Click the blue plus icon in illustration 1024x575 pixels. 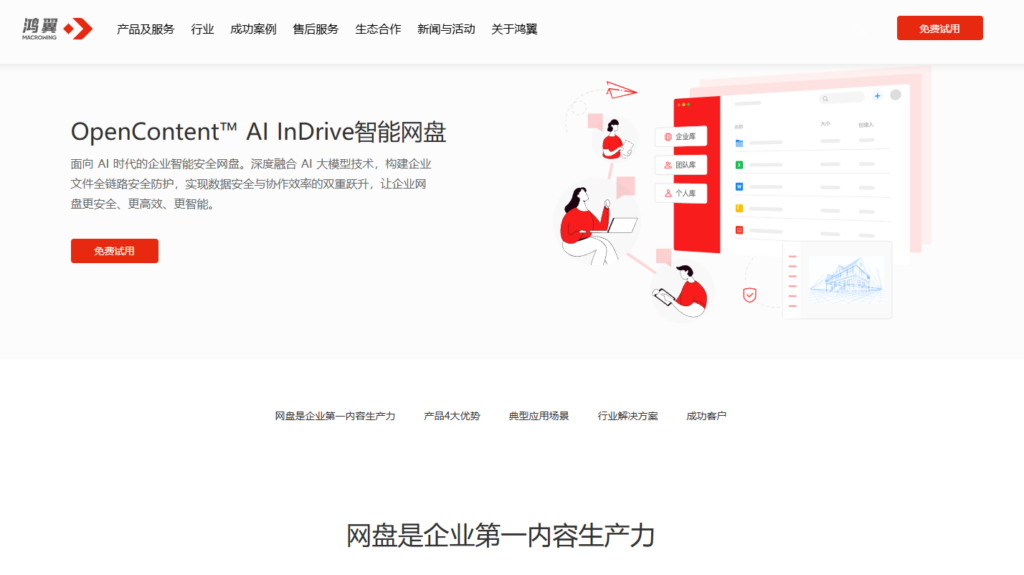[x=877, y=96]
